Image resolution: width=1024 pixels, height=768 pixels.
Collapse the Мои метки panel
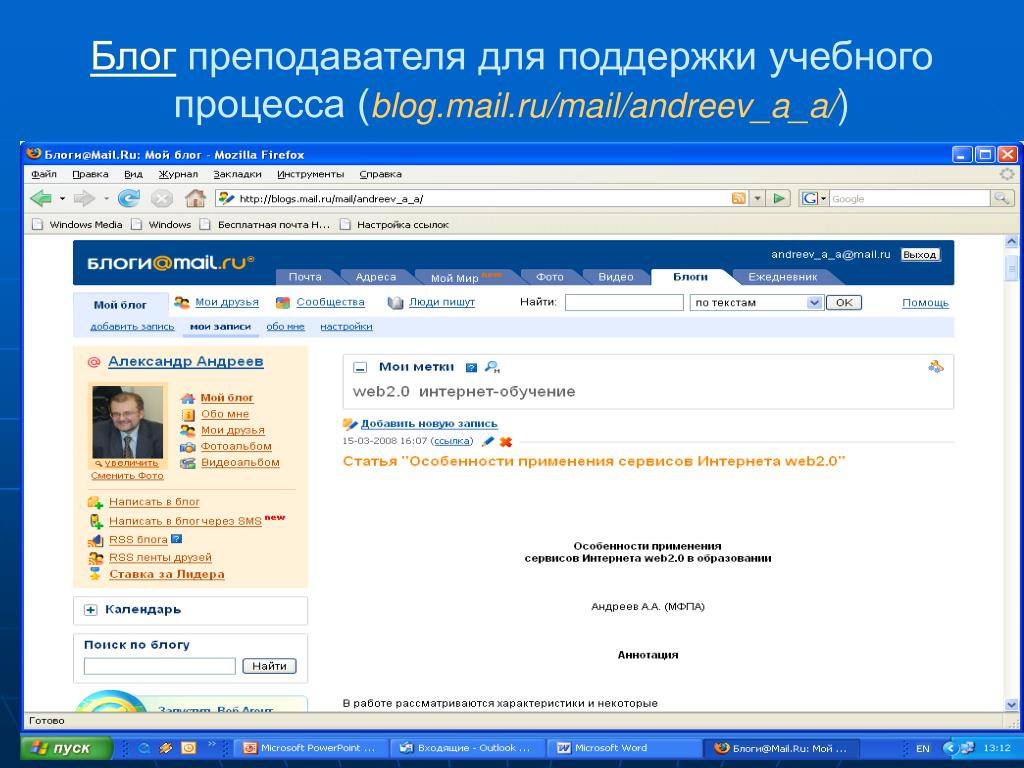(x=360, y=368)
